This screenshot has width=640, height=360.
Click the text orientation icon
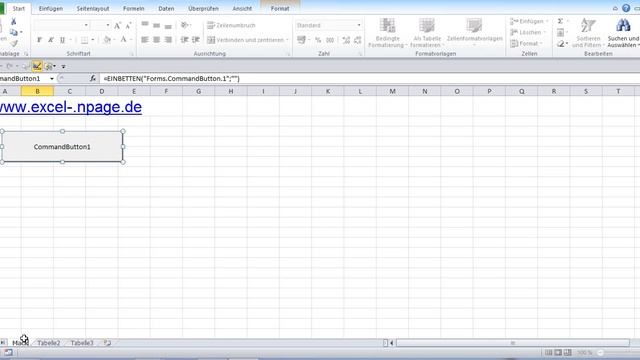[x=184, y=25]
